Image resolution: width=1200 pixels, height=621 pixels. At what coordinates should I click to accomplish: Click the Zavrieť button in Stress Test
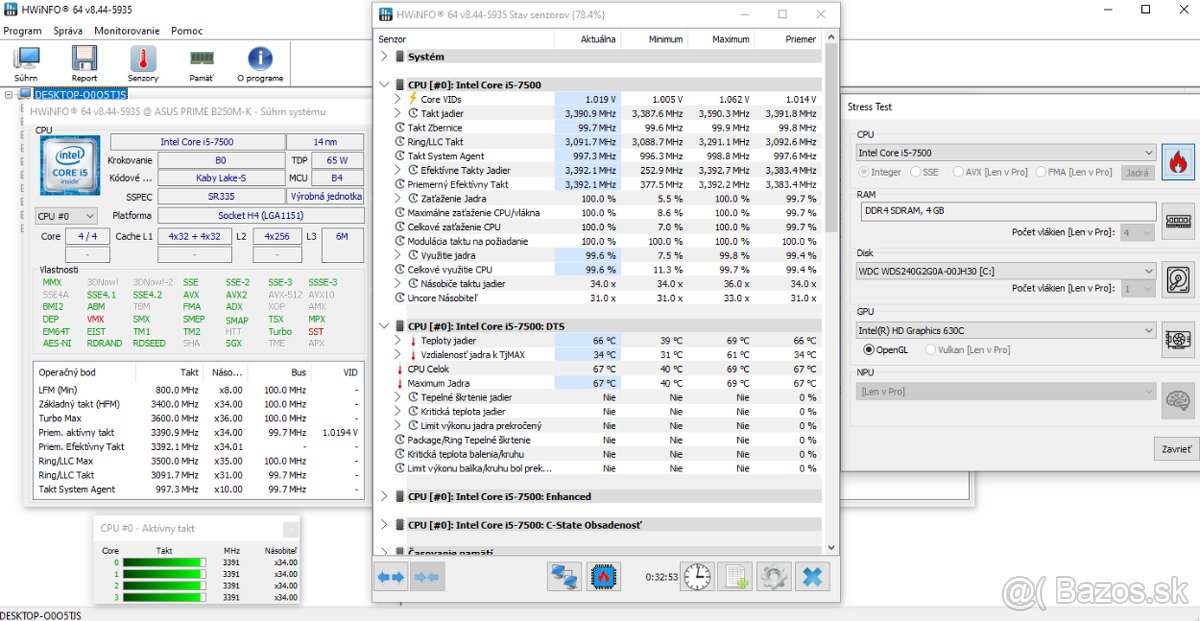point(1177,449)
